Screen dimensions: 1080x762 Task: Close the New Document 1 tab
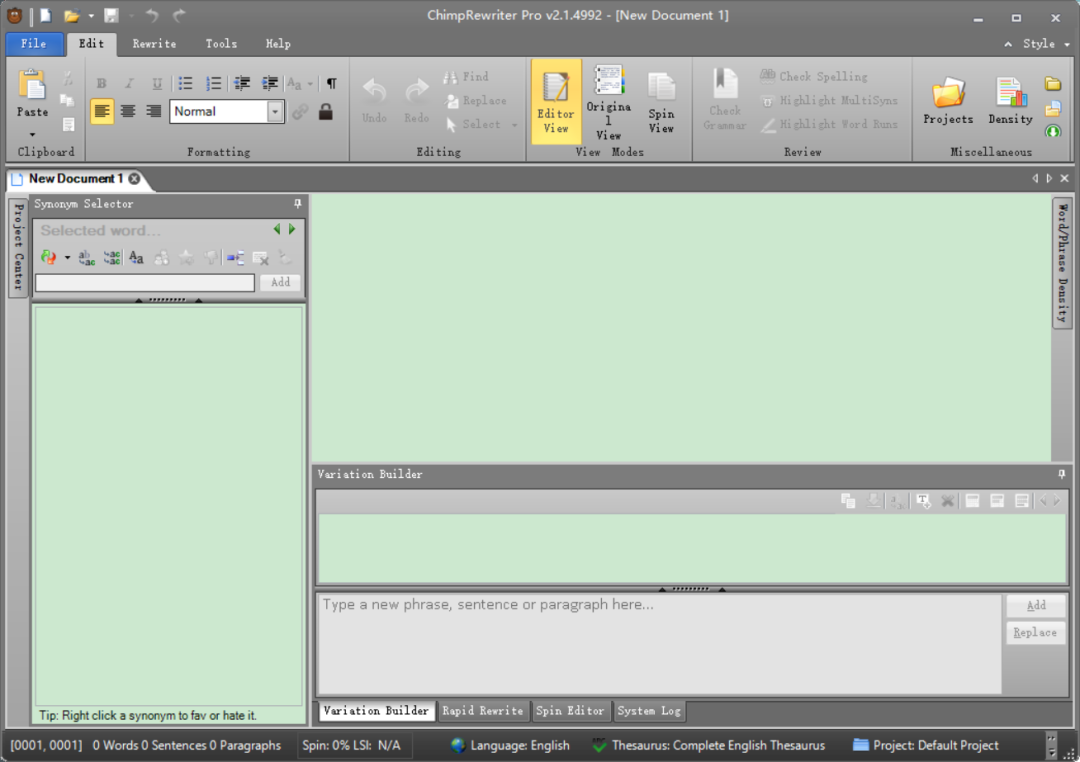(134, 178)
